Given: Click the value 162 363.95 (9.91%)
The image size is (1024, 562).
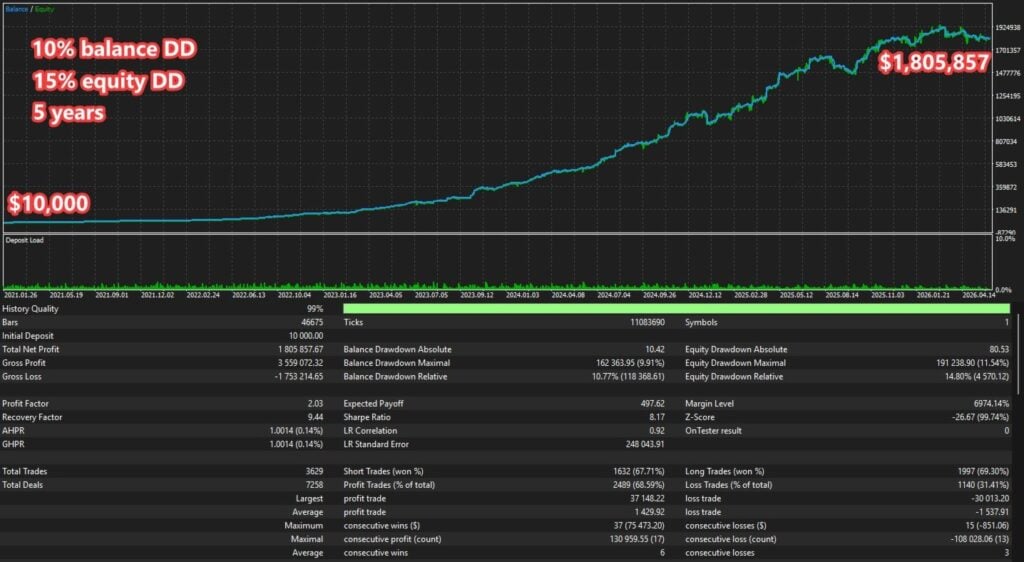Looking at the screenshot, I should tap(630, 363).
